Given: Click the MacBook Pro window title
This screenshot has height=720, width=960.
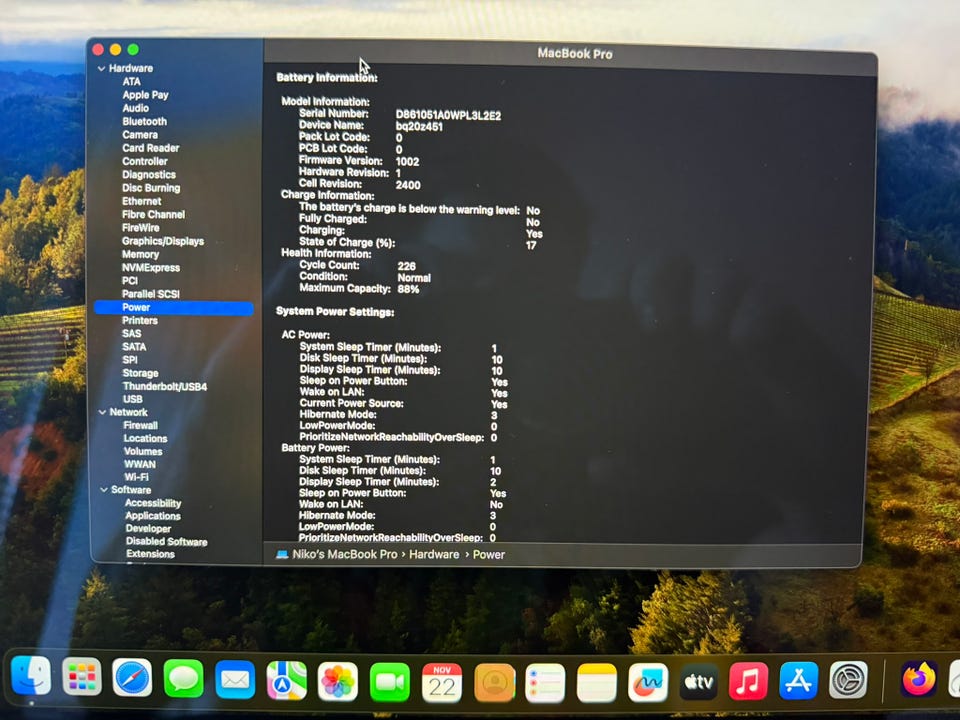Looking at the screenshot, I should 575,54.
